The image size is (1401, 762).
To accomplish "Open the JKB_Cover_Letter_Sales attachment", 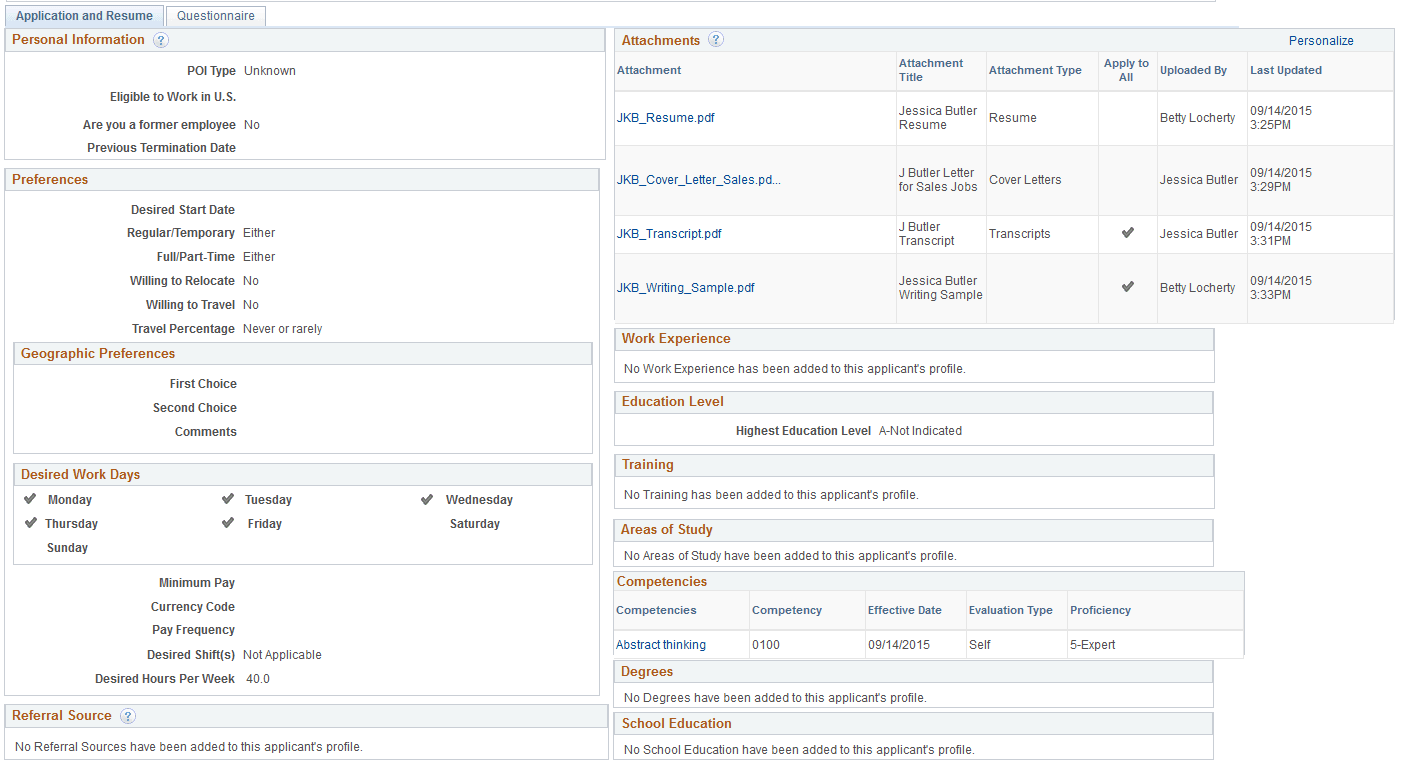I will point(698,180).
